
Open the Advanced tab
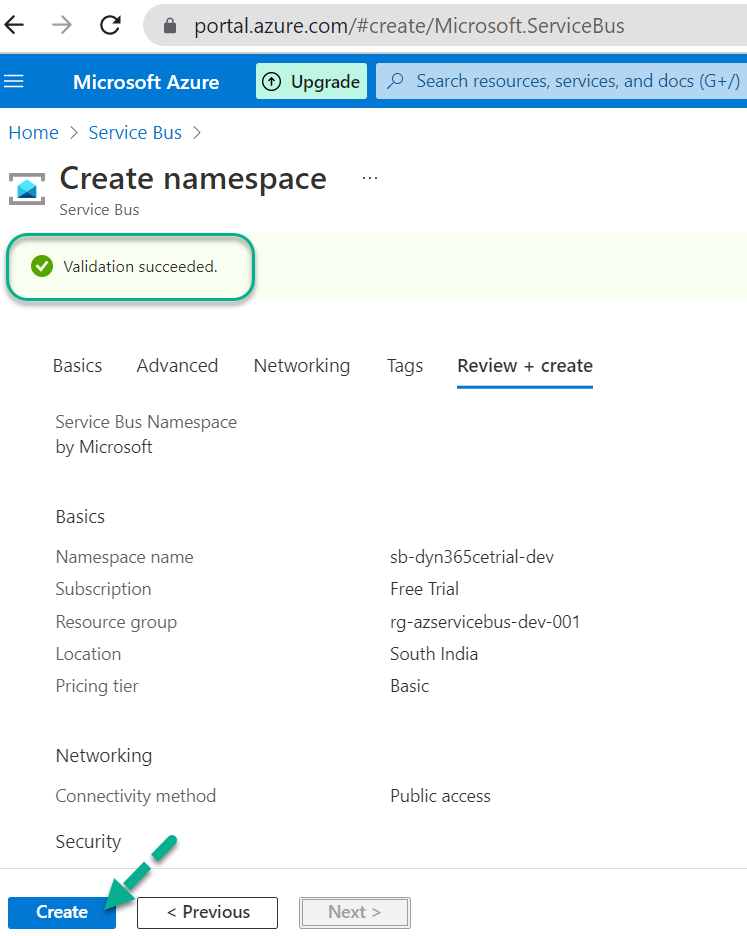tap(177, 366)
